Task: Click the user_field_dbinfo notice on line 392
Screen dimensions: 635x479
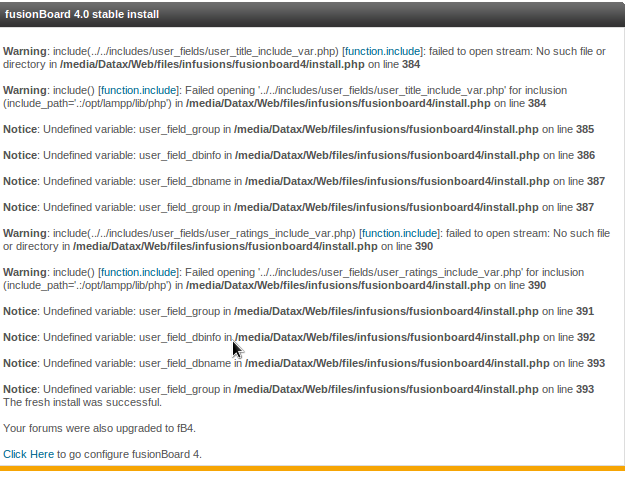Action: tap(299, 337)
